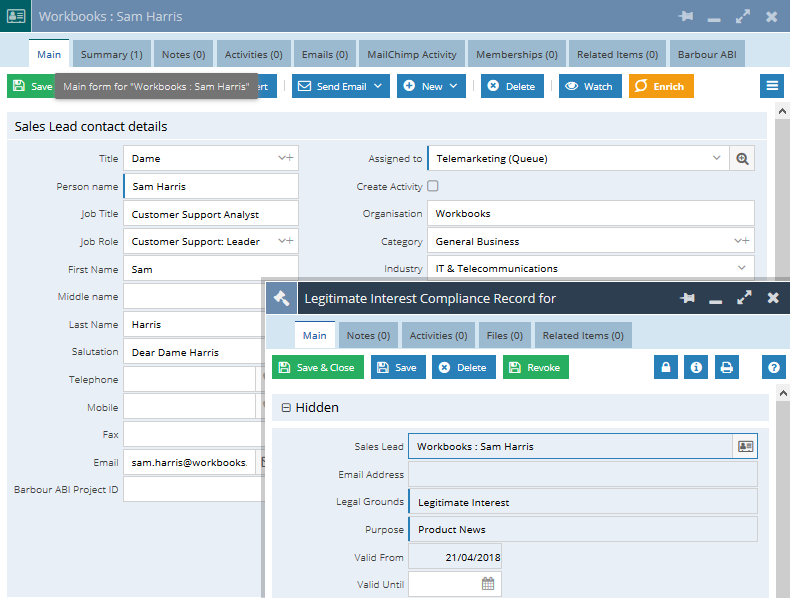
Task: Click the Legal Grounds field
Action: click(583, 502)
